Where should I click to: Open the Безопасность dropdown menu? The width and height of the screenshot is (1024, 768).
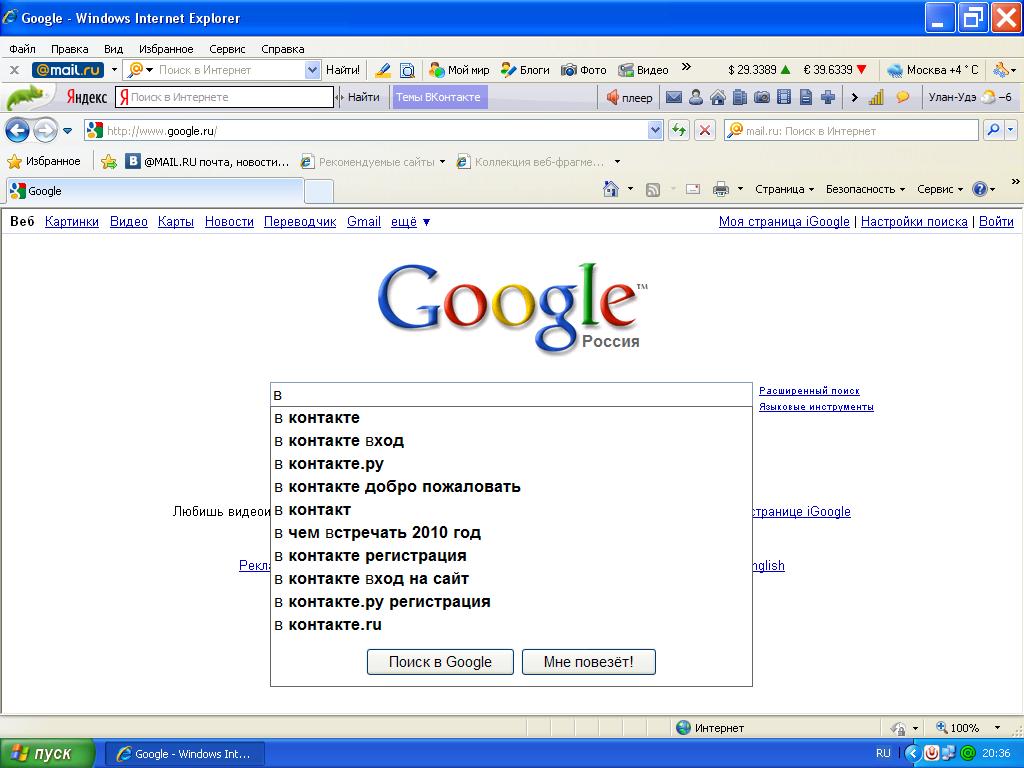click(865, 189)
